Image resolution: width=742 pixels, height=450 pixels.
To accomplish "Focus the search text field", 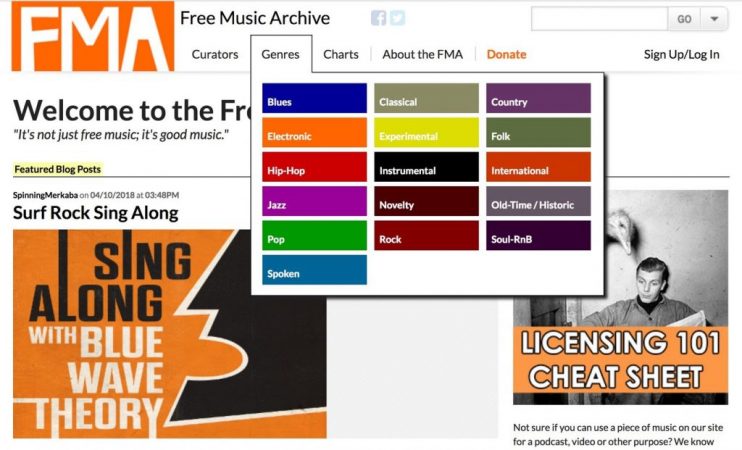I will click(600, 19).
